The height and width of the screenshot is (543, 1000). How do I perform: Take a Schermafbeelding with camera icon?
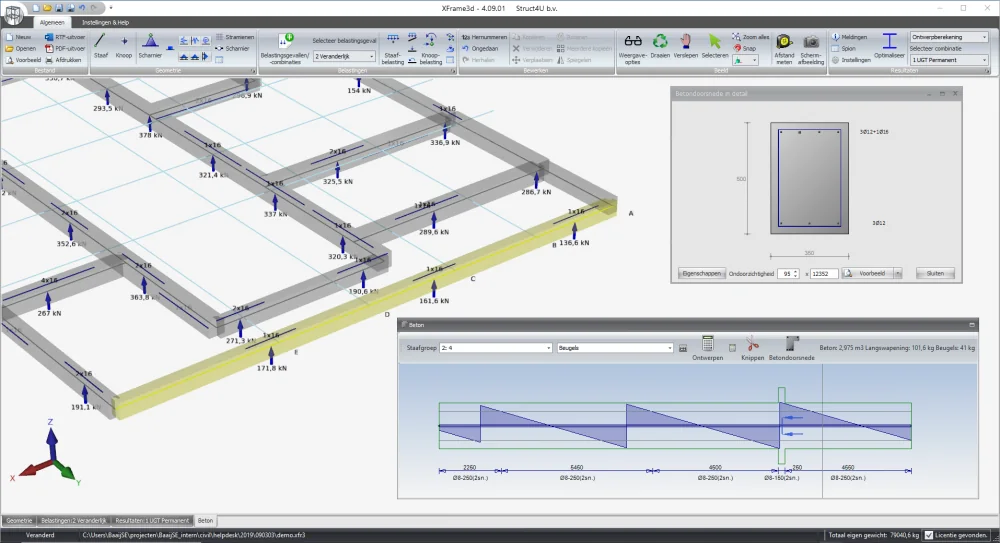coord(811,49)
